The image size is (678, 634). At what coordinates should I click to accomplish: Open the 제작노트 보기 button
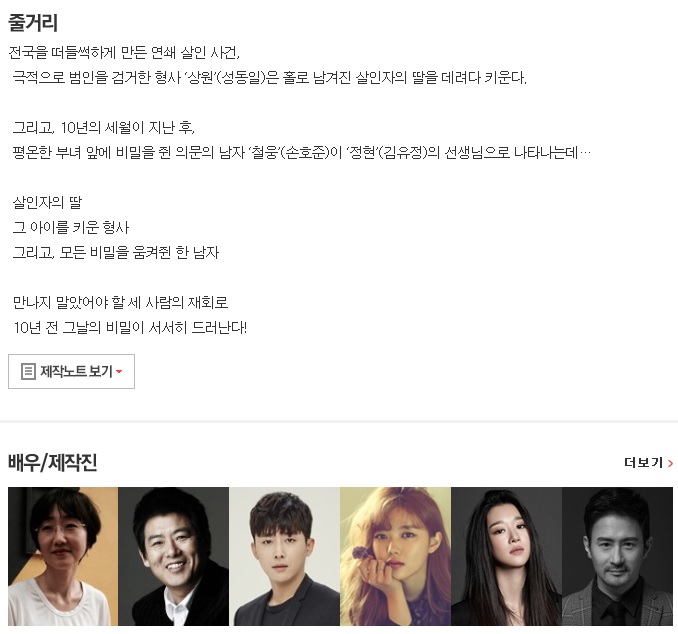[x=71, y=371]
